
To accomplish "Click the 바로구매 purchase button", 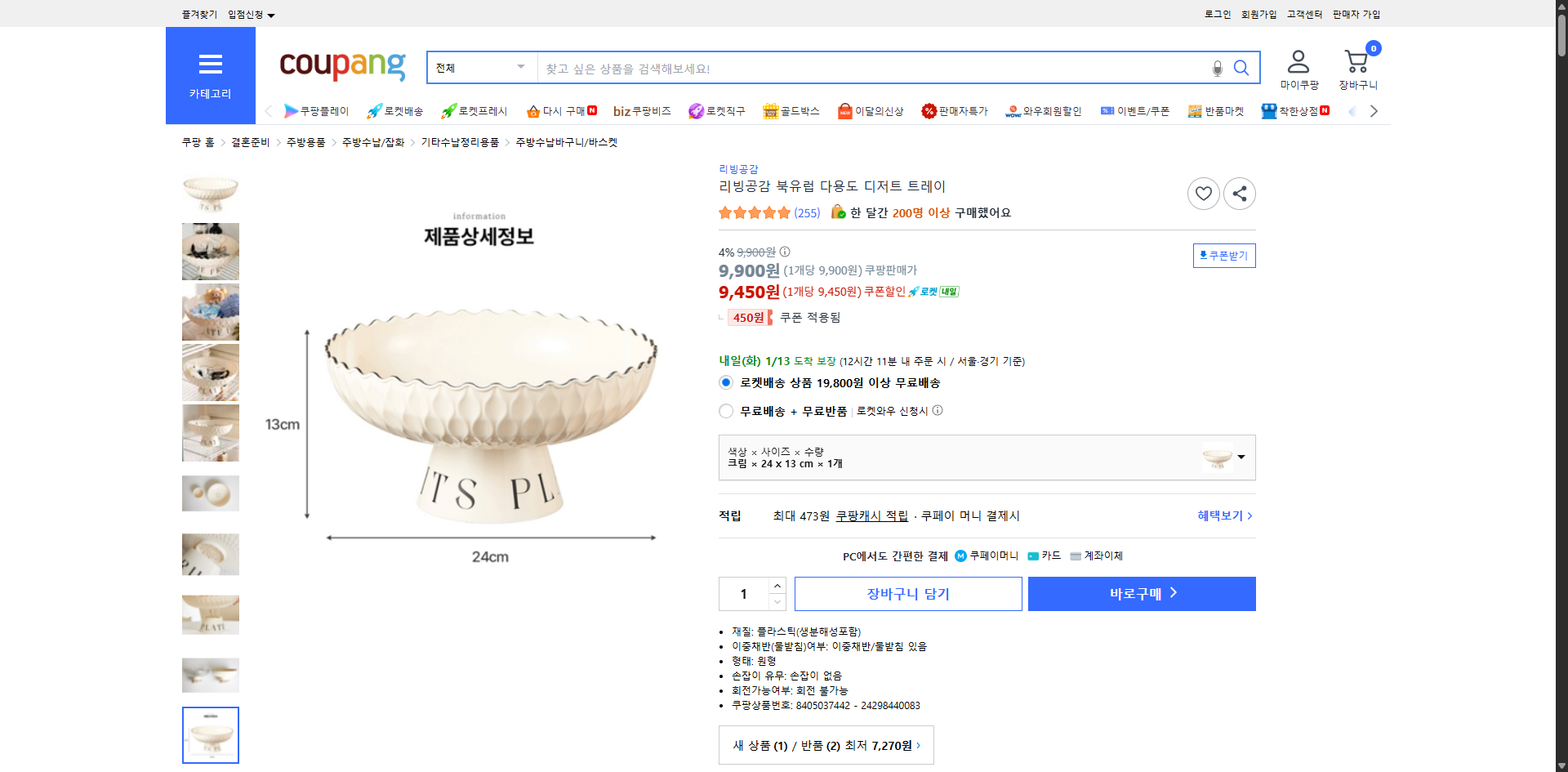I will [x=1141, y=594].
